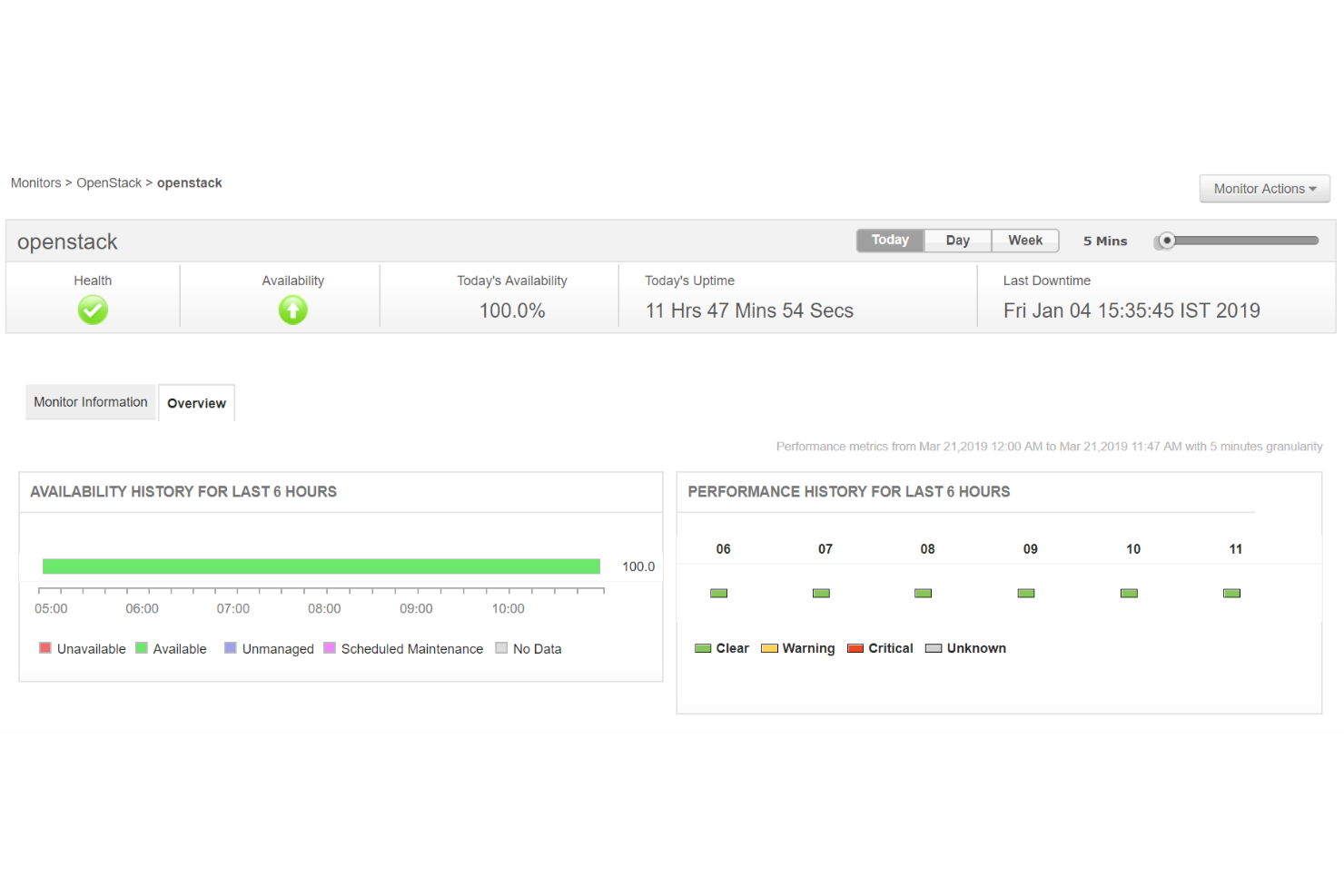Click the green Health status check icon
This screenshot has width=1344, height=896.
93,310
